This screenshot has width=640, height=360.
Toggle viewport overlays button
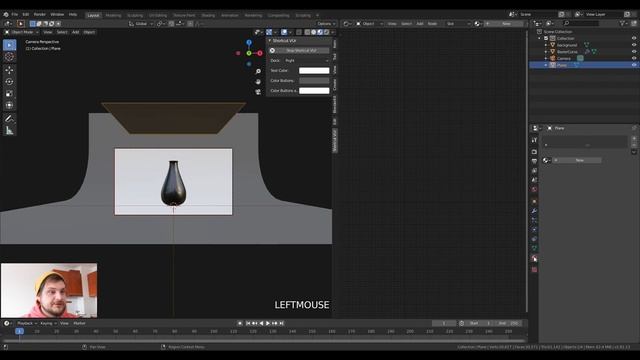coord(284,32)
